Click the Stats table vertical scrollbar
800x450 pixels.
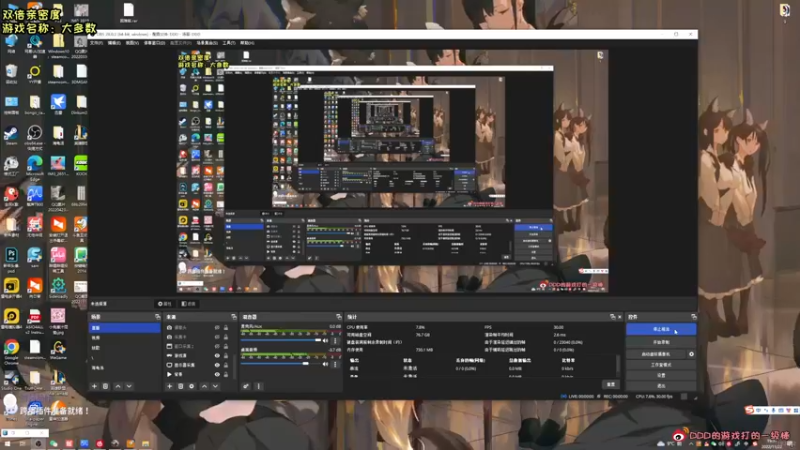(x=618, y=365)
